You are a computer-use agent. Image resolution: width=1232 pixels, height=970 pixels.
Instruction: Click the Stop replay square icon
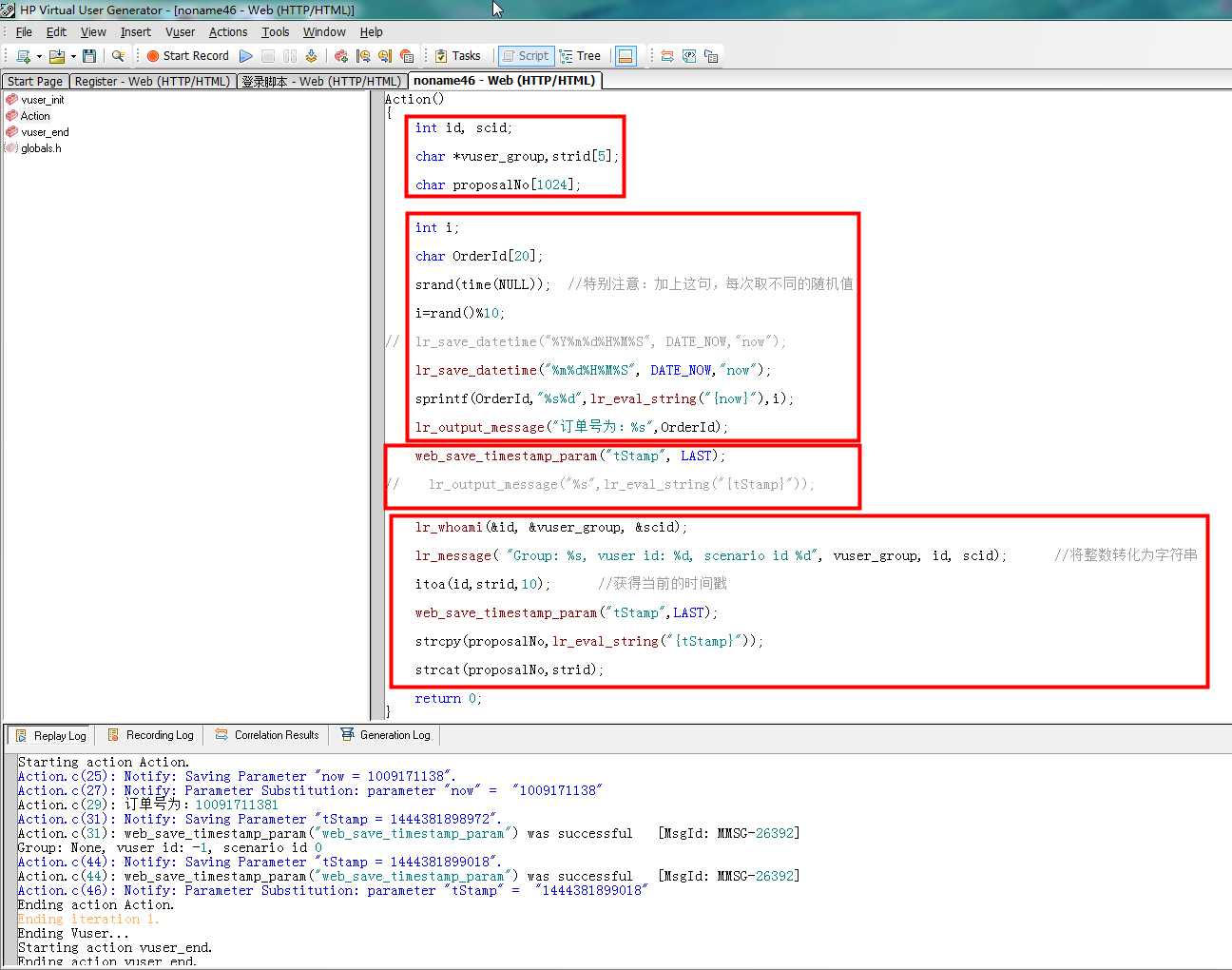268,56
